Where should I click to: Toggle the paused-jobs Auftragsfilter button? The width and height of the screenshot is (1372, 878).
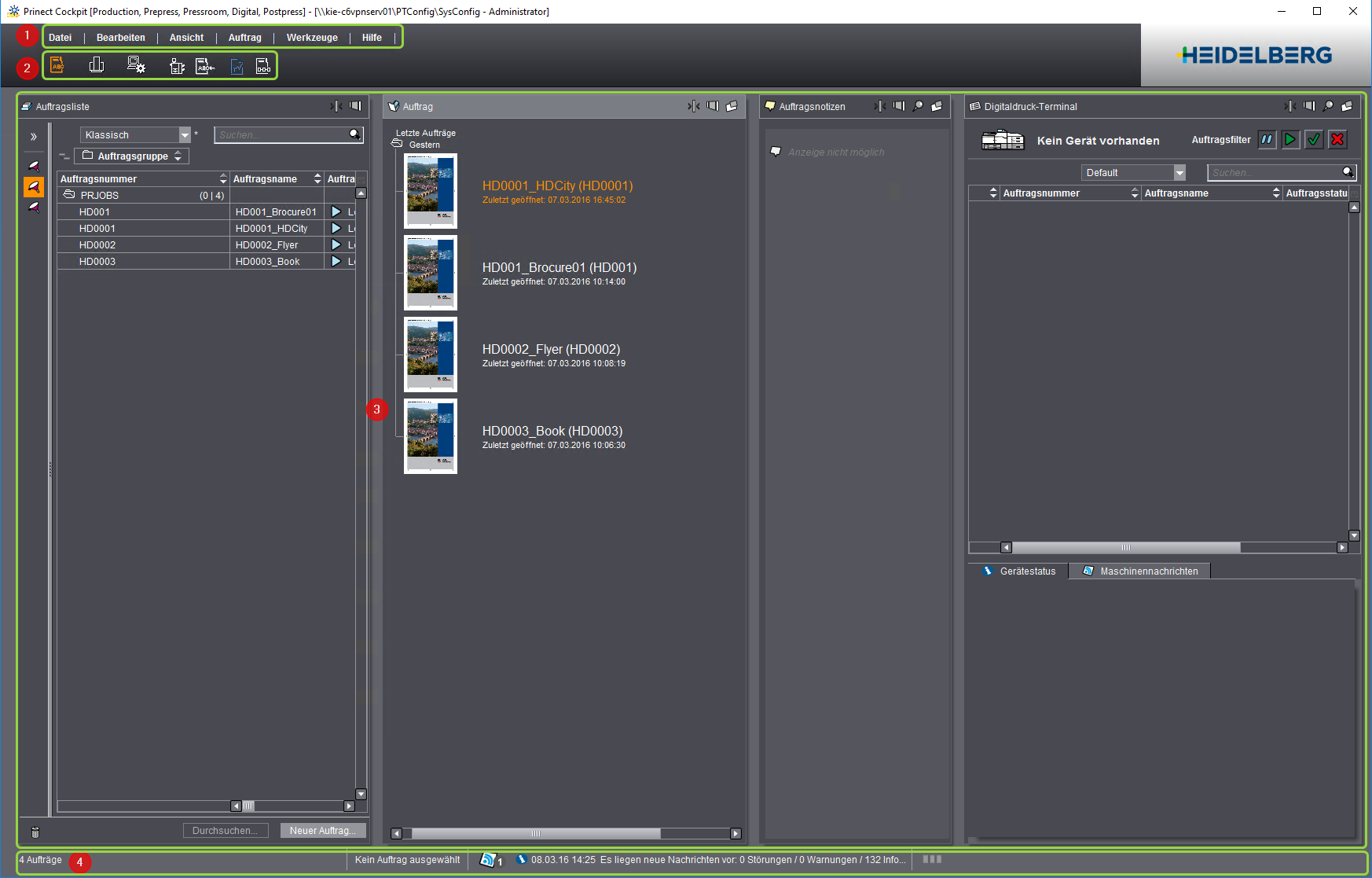tap(1267, 139)
